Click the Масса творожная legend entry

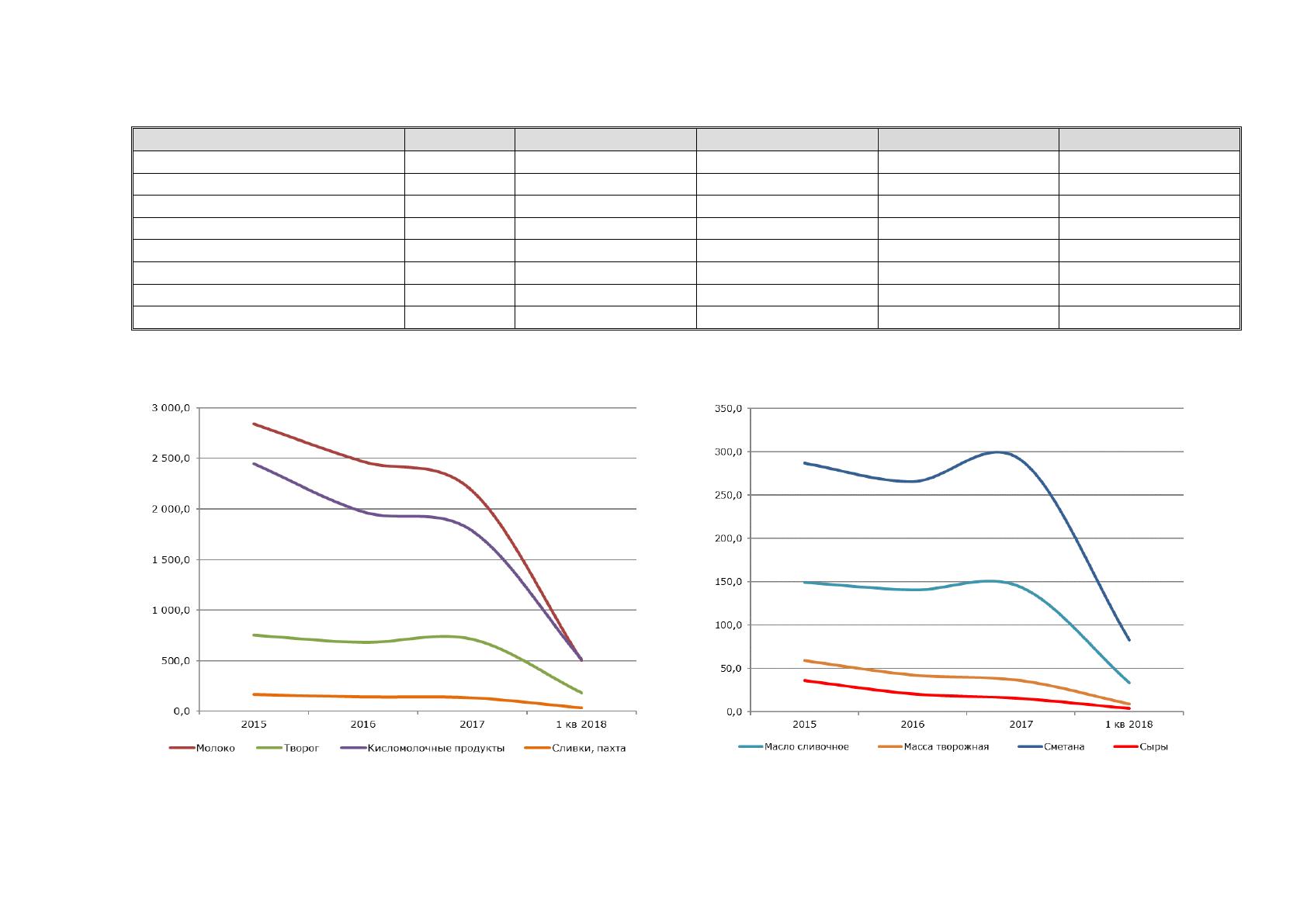pos(934,747)
